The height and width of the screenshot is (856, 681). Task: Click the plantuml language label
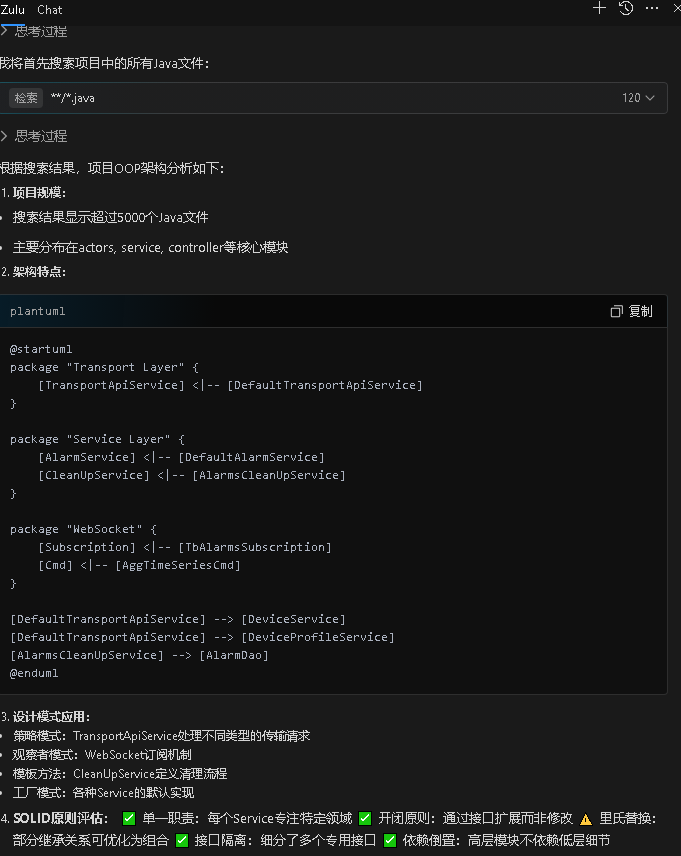click(x=38, y=311)
